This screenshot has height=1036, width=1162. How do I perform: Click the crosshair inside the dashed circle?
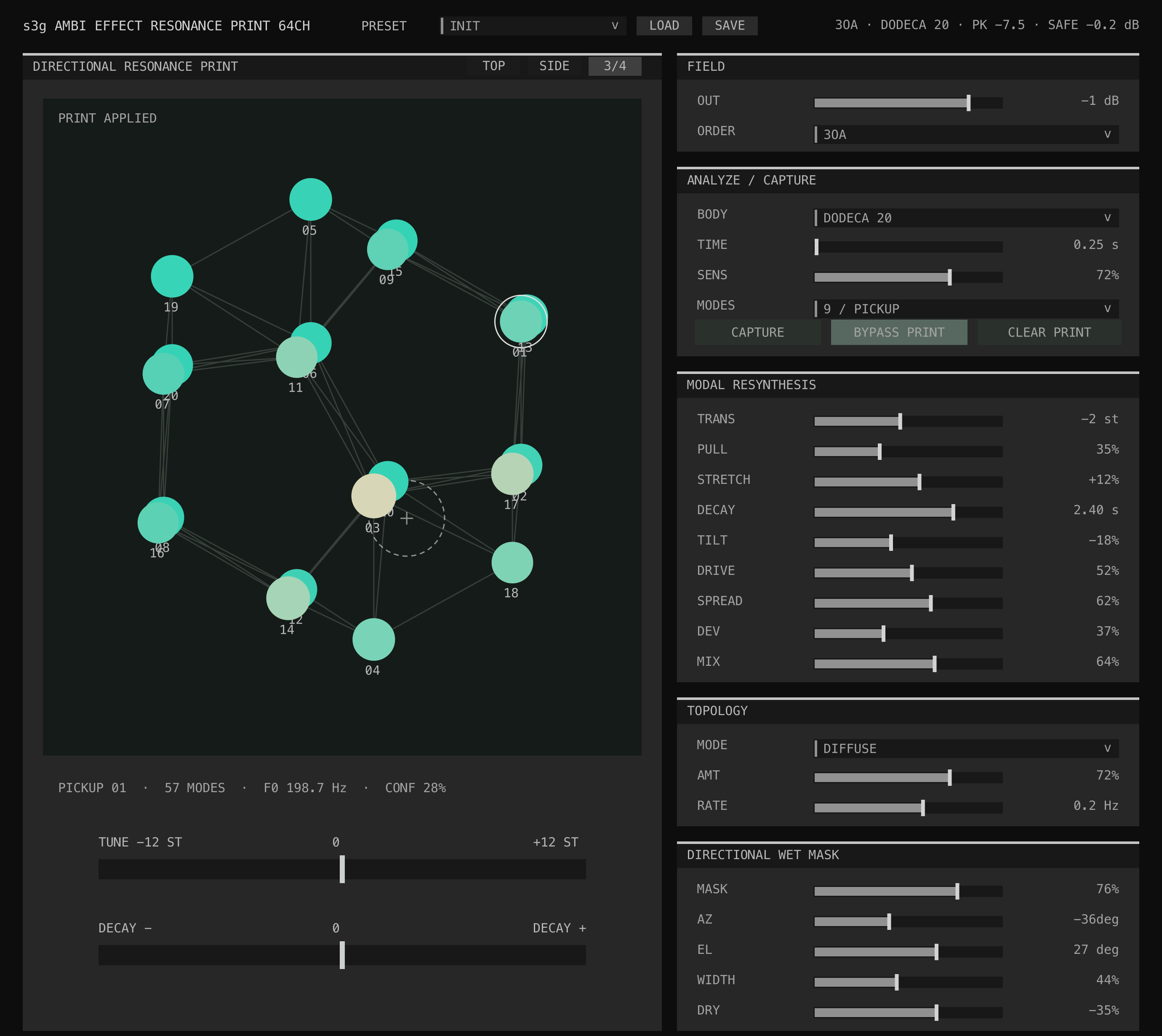pyautogui.click(x=406, y=518)
